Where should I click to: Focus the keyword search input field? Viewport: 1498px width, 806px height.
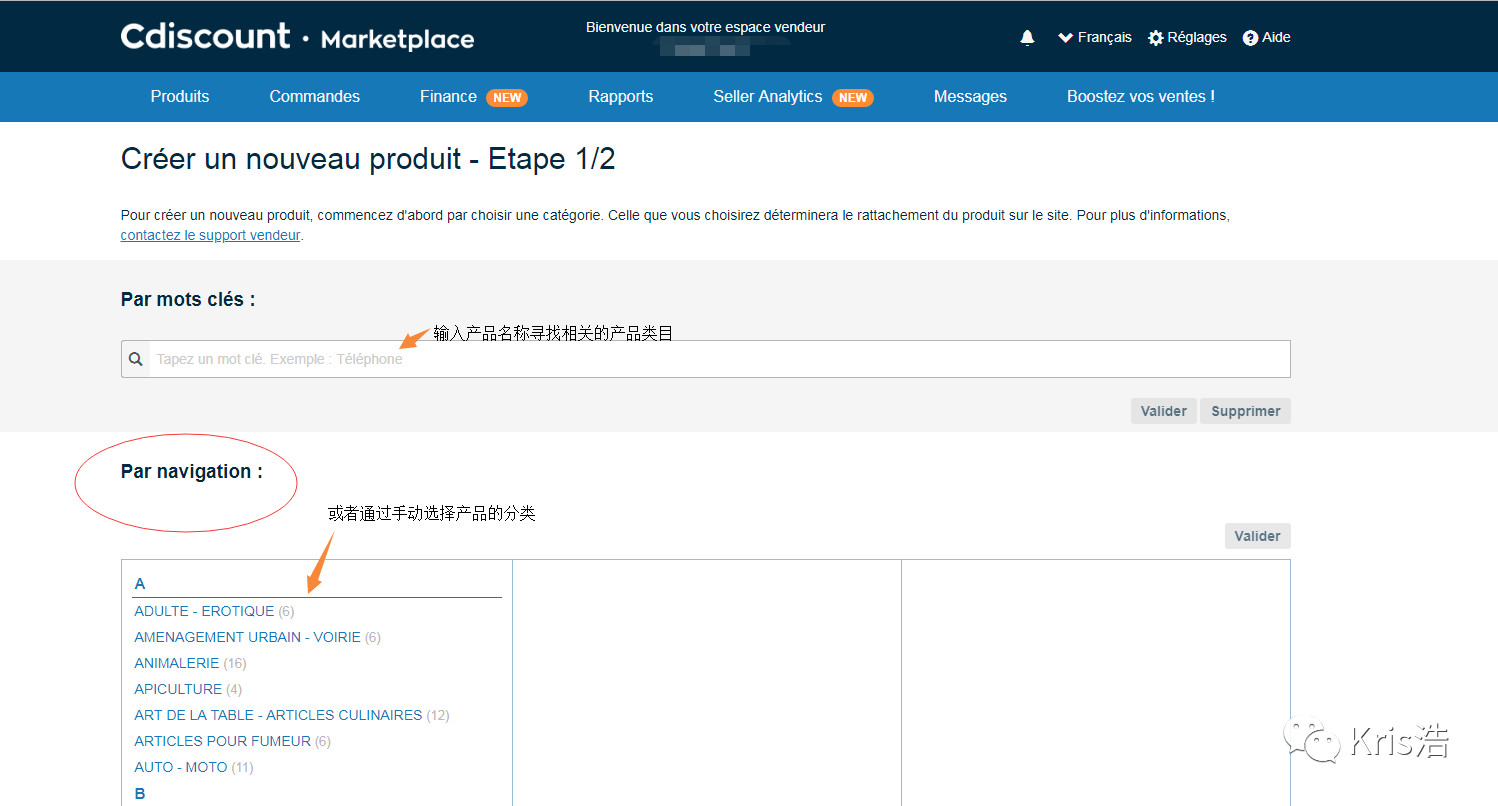(719, 359)
